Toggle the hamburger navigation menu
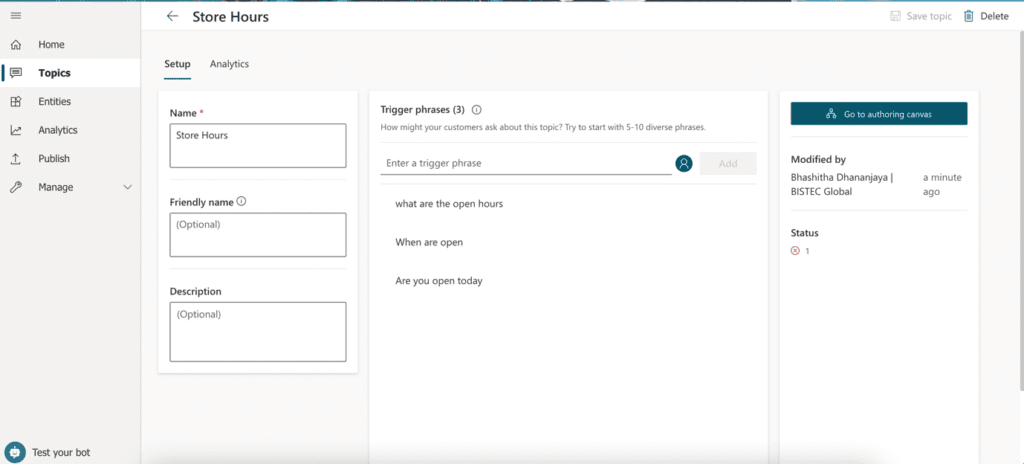 [x=16, y=15]
